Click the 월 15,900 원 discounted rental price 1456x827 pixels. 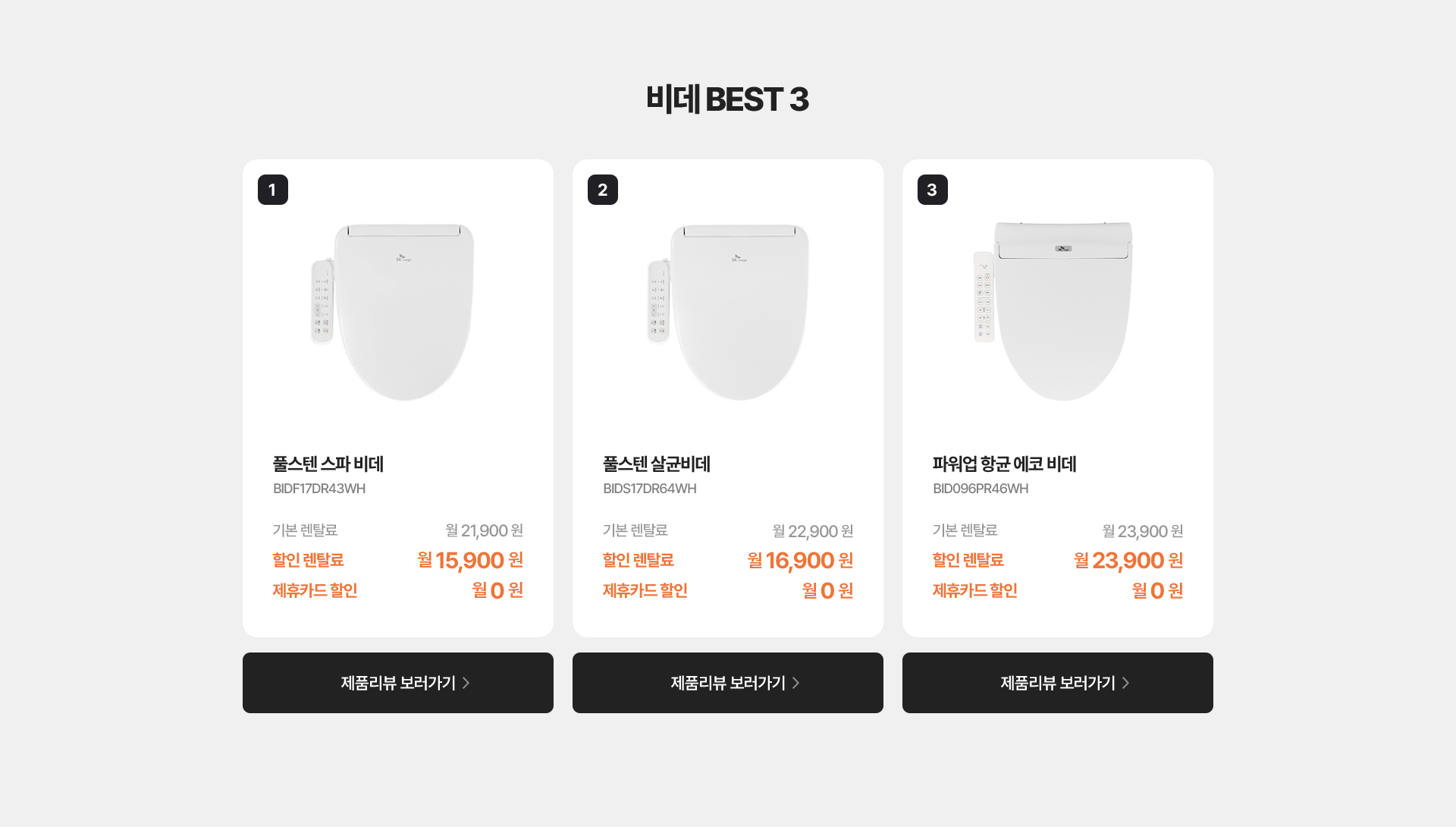click(470, 560)
